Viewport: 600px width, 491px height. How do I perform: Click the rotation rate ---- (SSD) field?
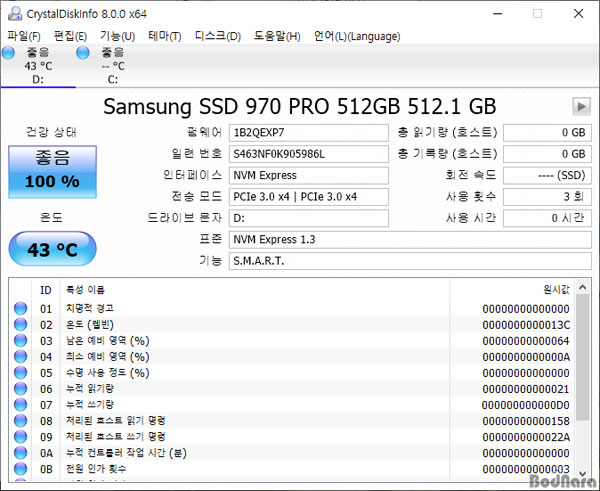[x=547, y=175]
